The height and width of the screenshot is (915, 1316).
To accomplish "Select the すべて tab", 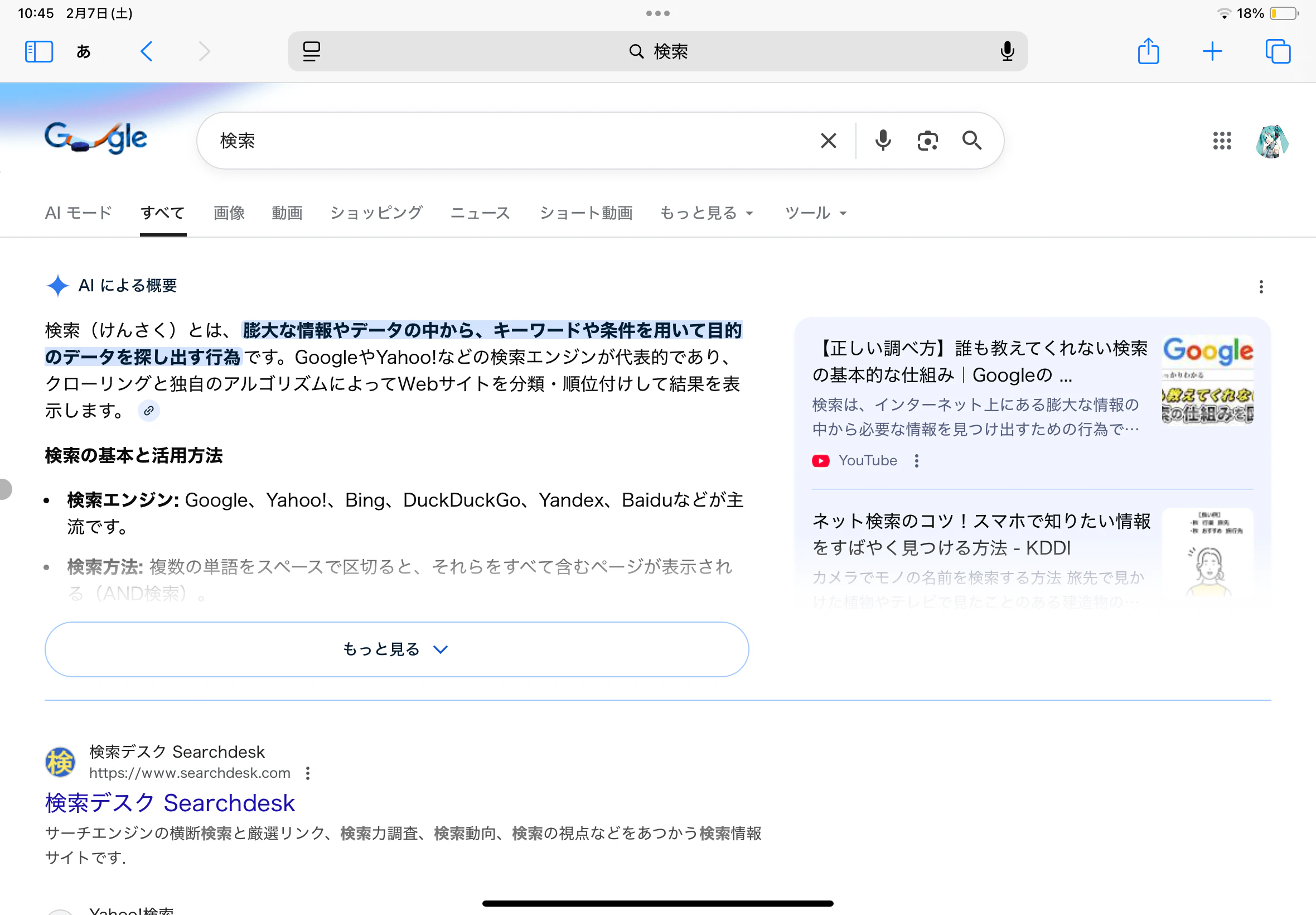I will pos(163,213).
